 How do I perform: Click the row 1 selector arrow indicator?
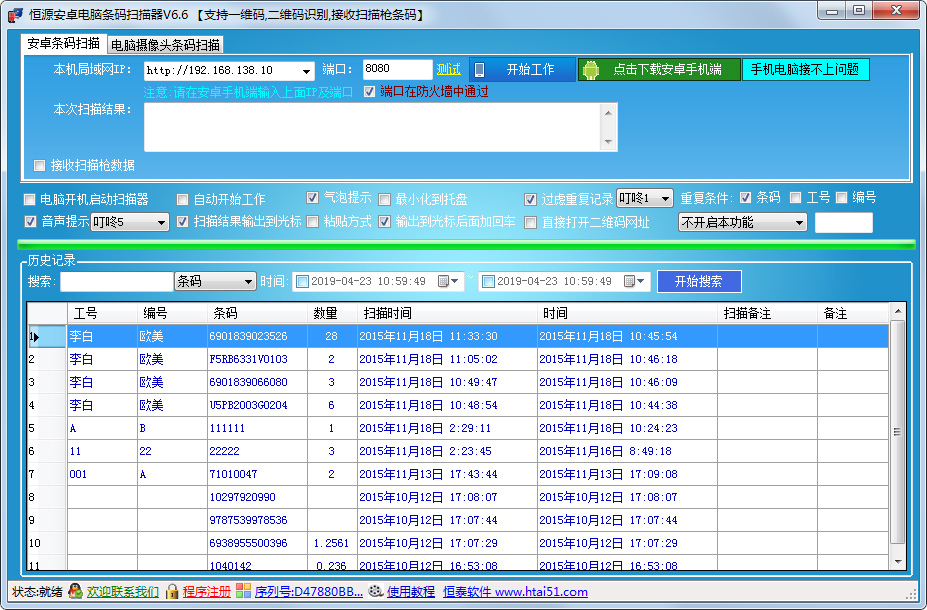34,336
